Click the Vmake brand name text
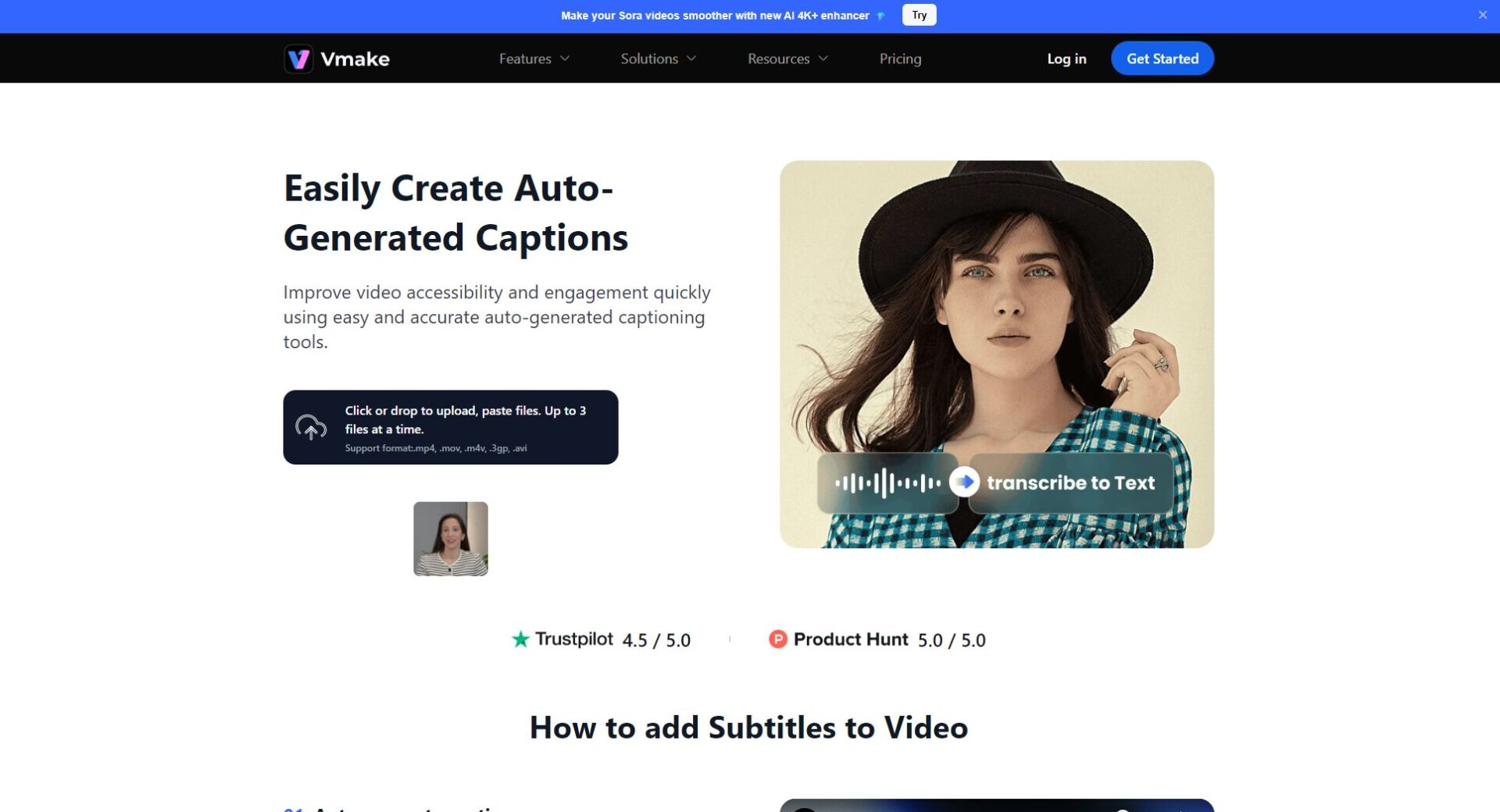The height and width of the screenshot is (812, 1500). click(355, 59)
